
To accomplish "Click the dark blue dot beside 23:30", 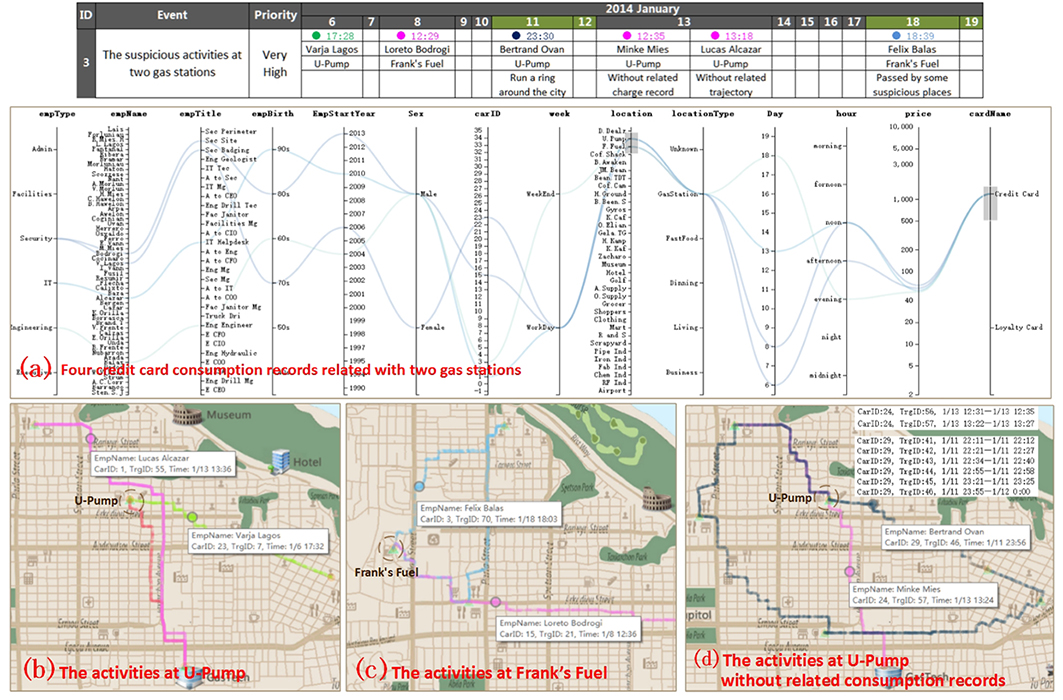I will click(516, 36).
